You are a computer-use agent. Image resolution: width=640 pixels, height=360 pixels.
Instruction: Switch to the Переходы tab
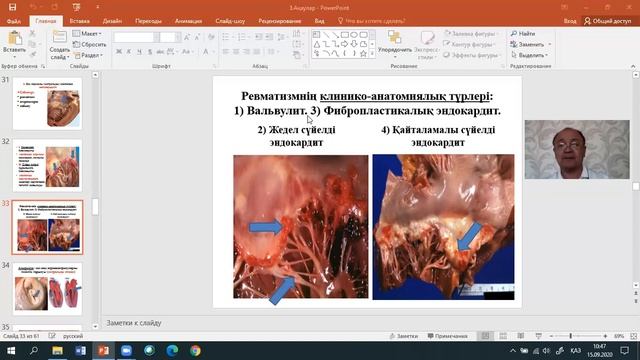148,21
